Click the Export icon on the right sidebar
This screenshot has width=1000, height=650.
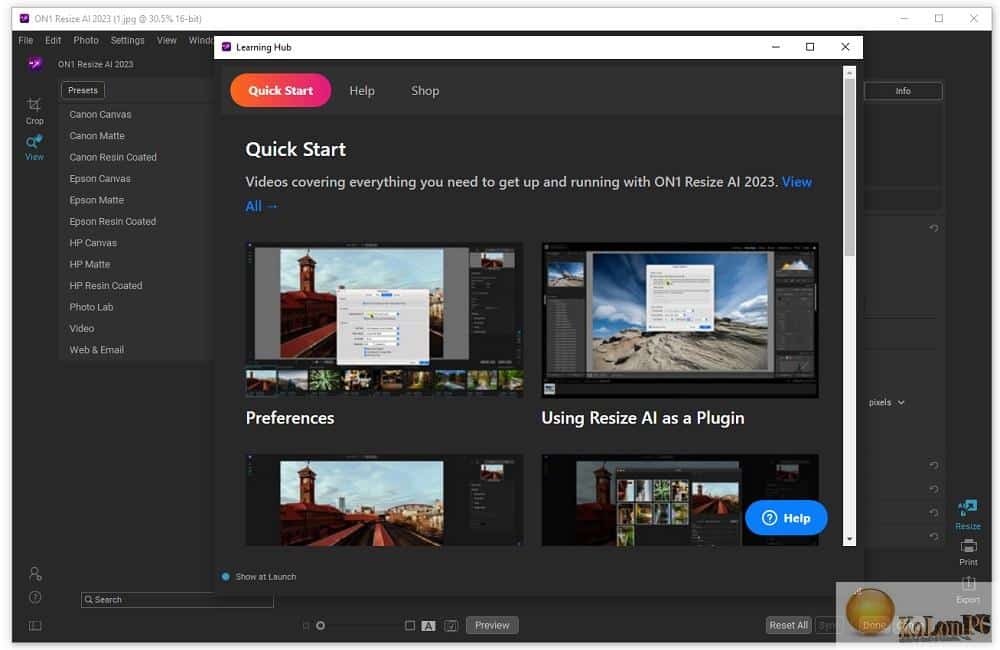coord(968,590)
